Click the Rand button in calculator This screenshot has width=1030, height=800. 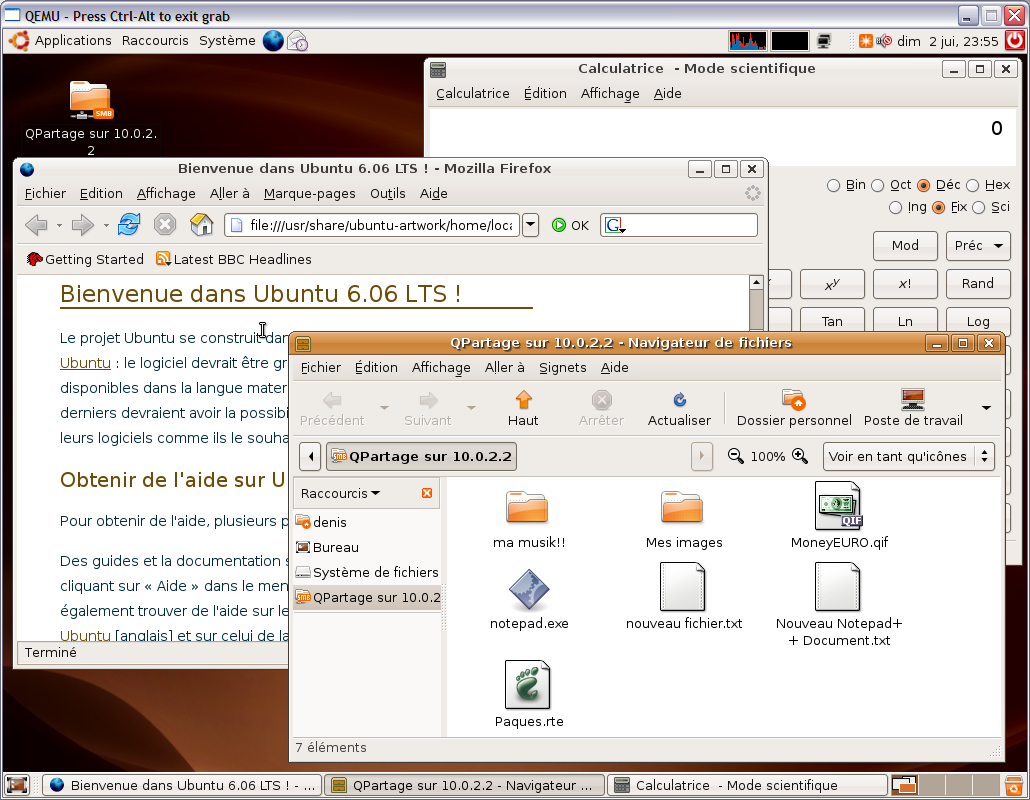coord(978,284)
